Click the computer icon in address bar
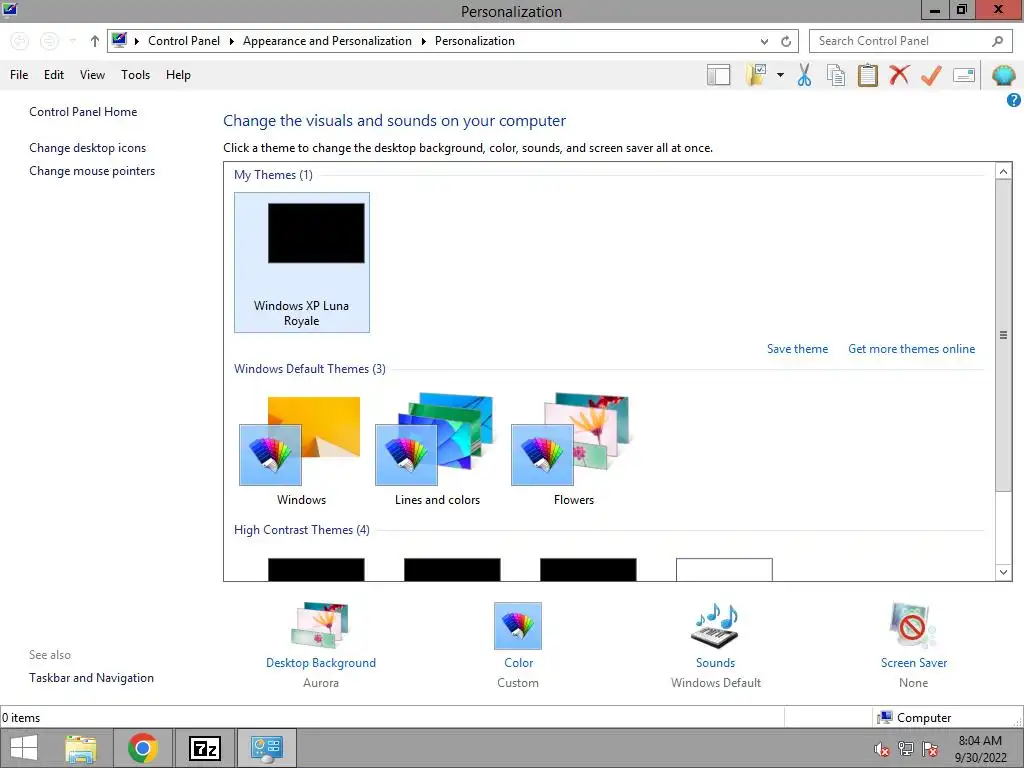The width and height of the screenshot is (1024, 768). (119, 40)
